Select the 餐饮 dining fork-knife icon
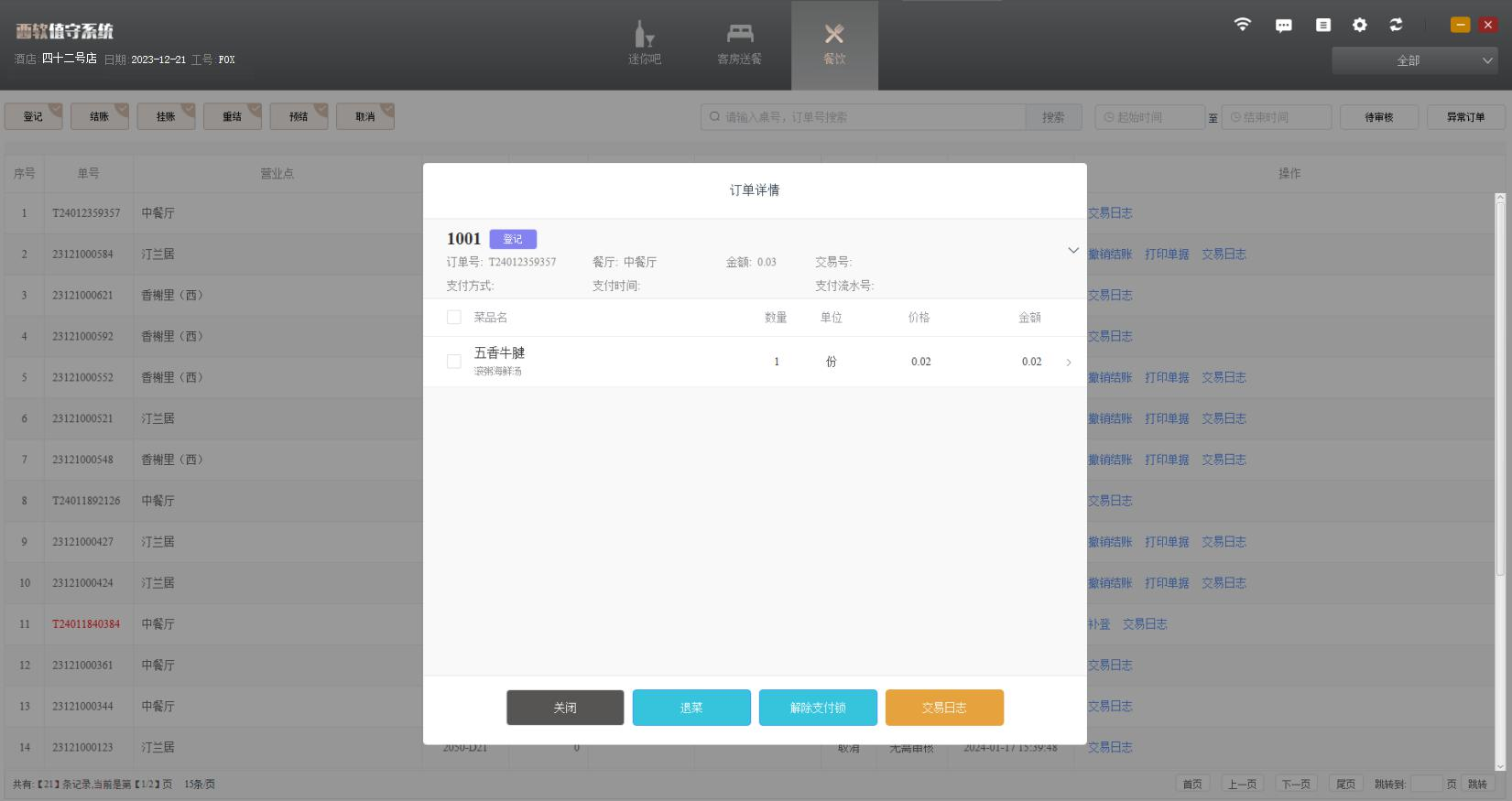The width and height of the screenshot is (1512, 801). pos(833,35)
